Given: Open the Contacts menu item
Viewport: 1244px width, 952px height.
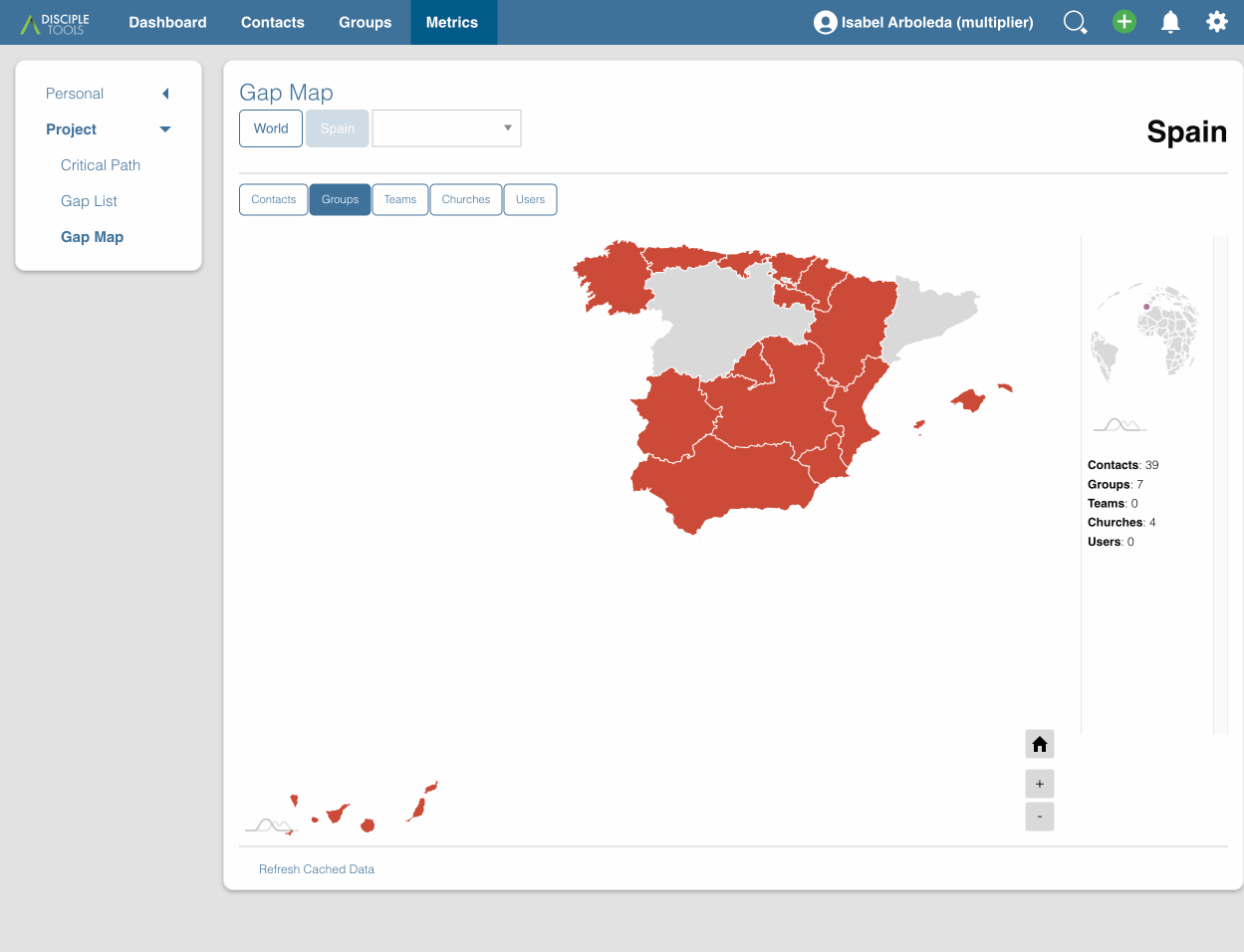Looking at the screenshot, I should 273,22.
